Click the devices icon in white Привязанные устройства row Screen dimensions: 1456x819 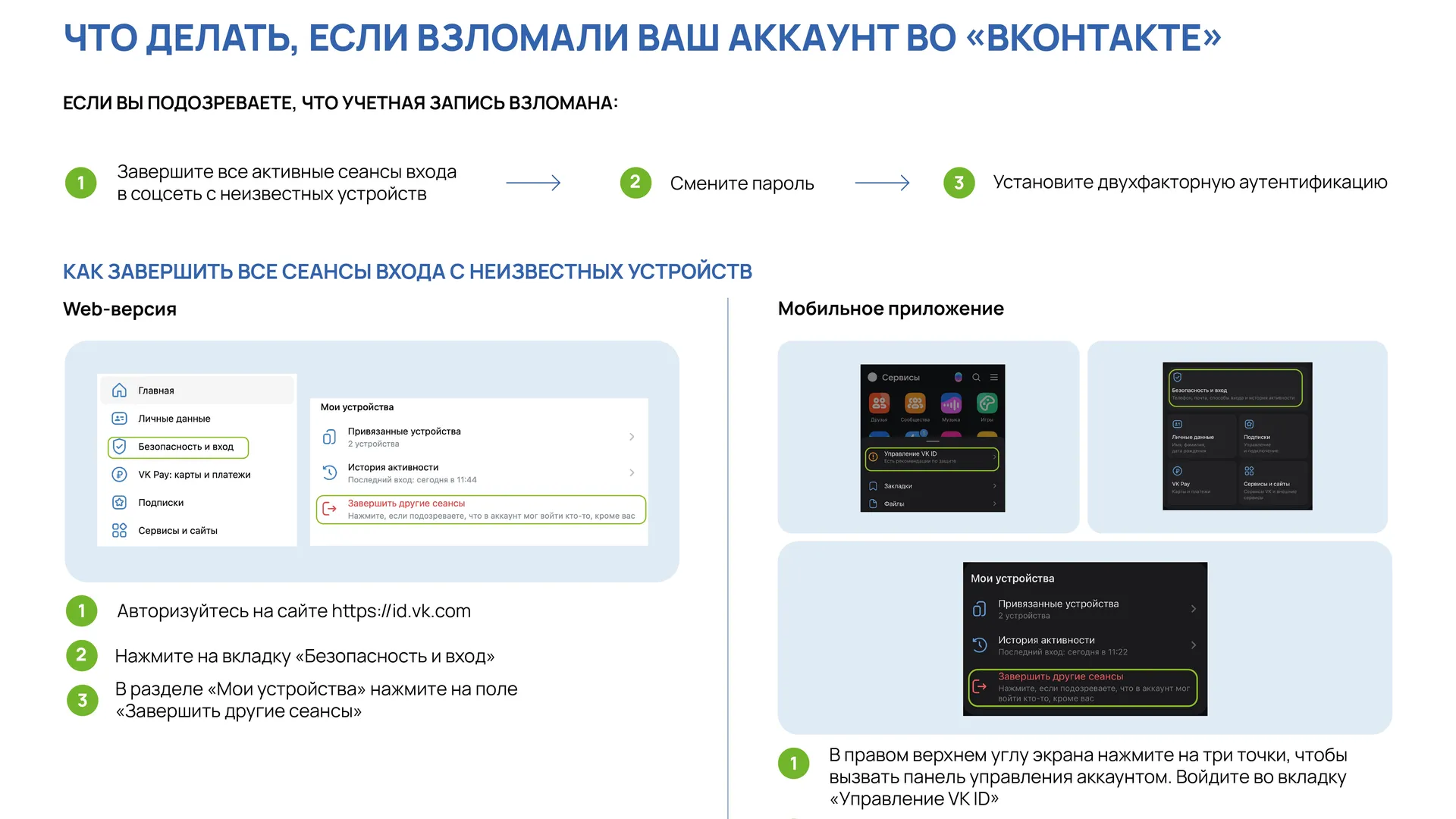329,437
